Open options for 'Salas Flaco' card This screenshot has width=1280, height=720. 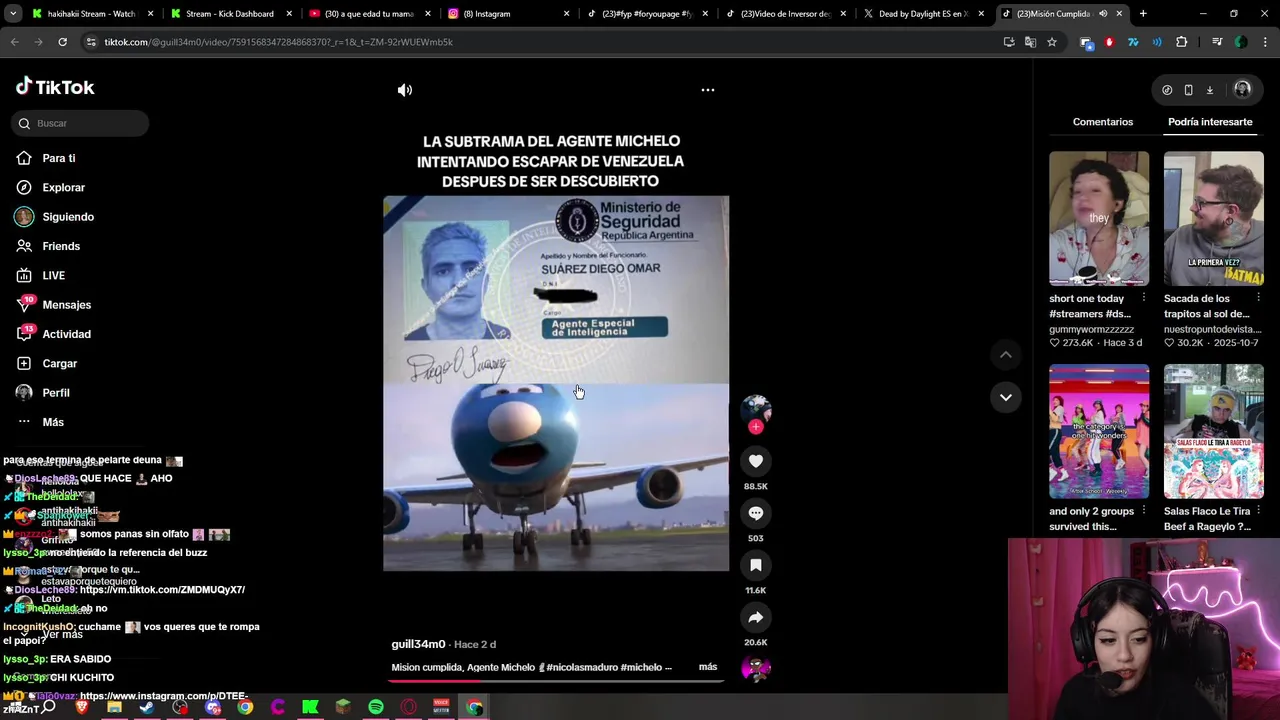1258,511
